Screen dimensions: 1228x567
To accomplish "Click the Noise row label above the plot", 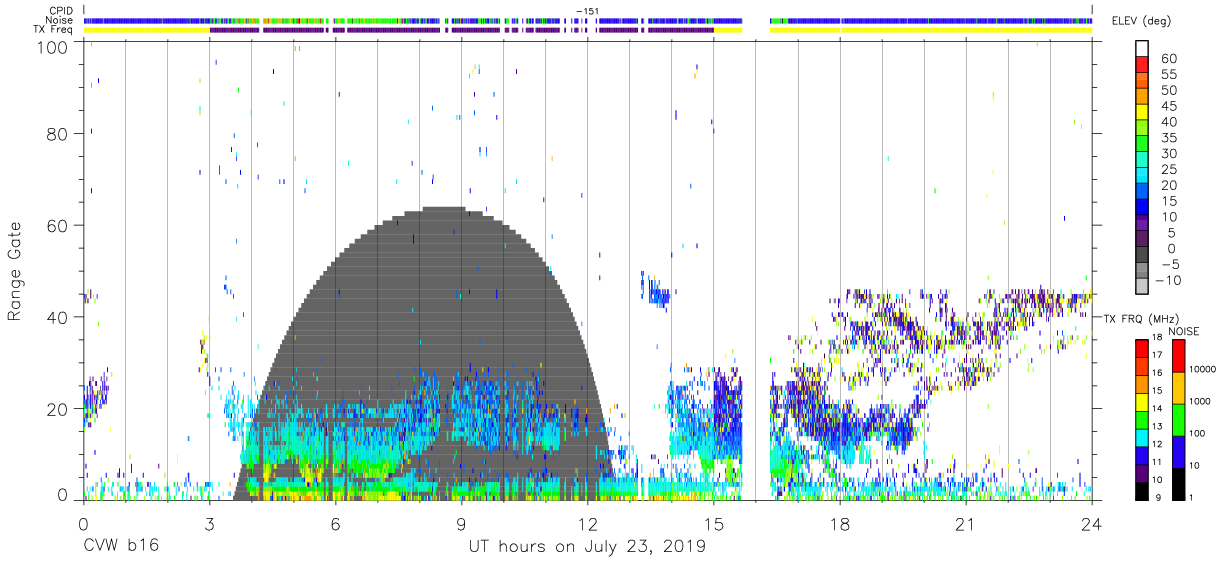I will click(58, 20).
